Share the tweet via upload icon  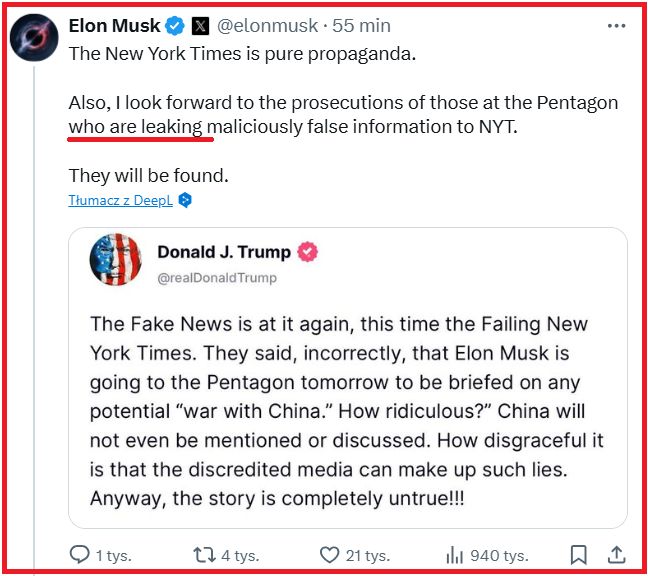pos(617,554)
